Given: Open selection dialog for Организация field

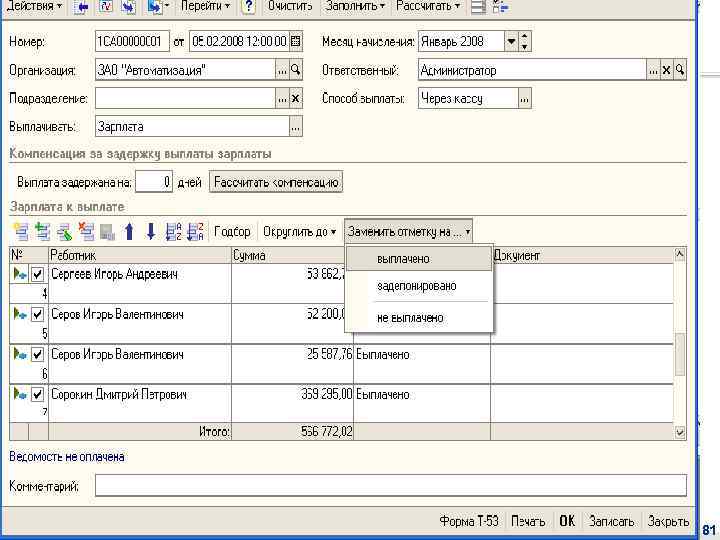Looking at the screenshot, I should [x=282, y=70].
